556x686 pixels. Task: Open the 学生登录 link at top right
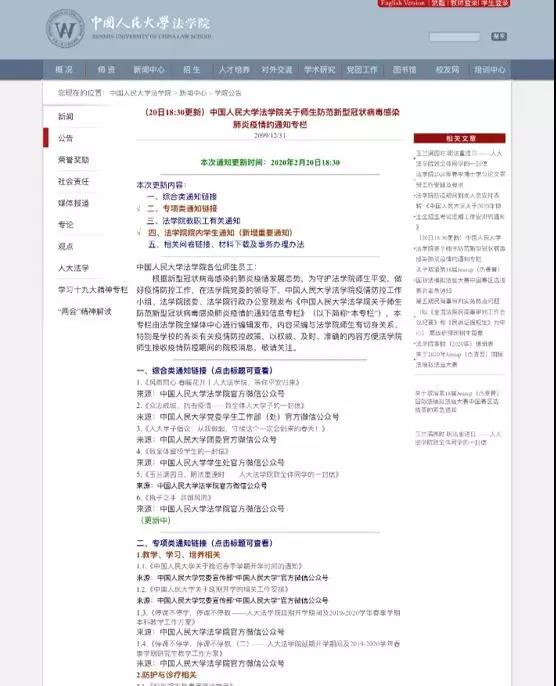495,3
